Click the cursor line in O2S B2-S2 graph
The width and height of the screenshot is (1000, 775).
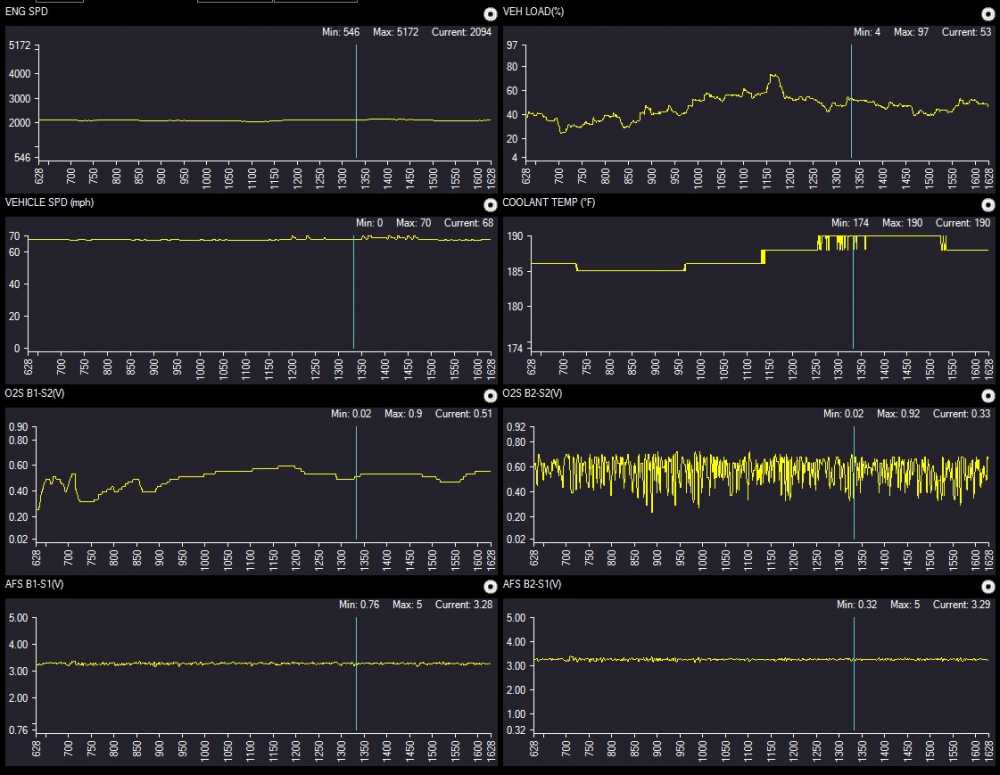click(x=854, y=480)
